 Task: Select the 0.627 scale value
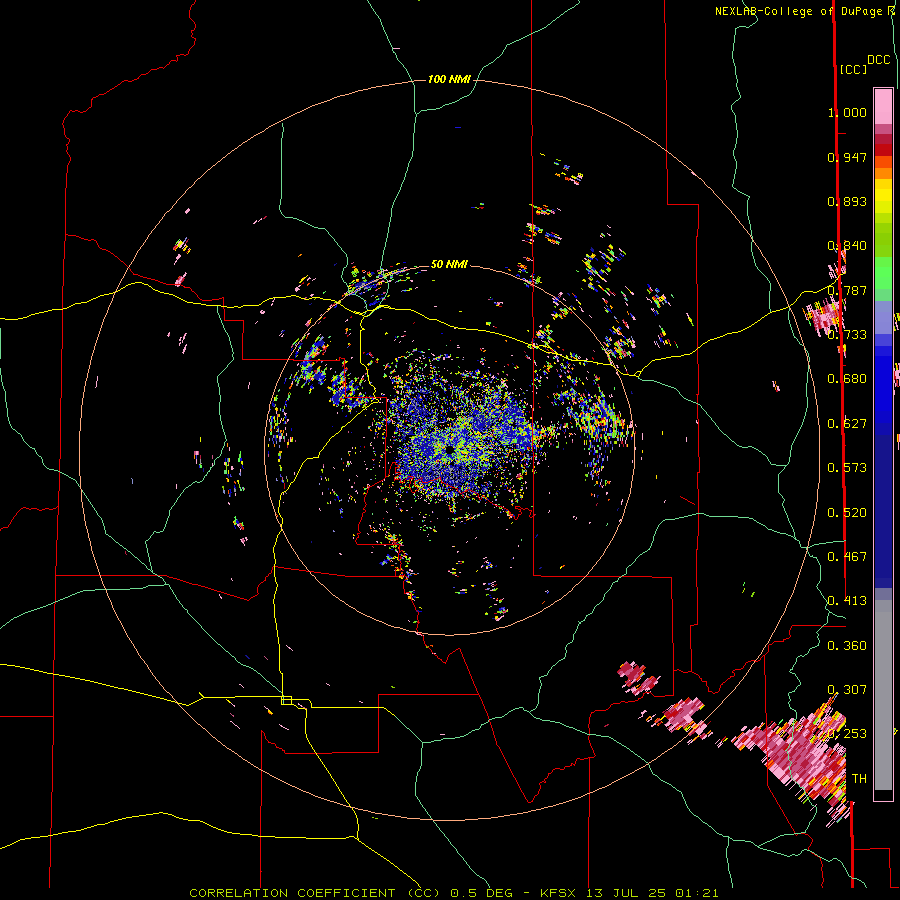tap(847, 424)
